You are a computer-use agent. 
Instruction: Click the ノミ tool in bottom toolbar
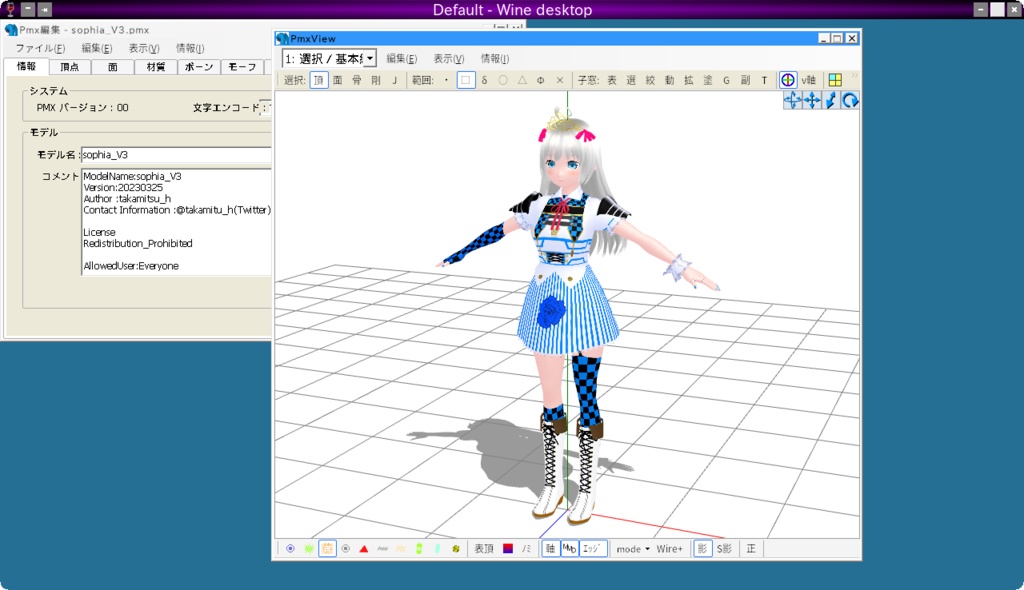click(x=526, y=549)
